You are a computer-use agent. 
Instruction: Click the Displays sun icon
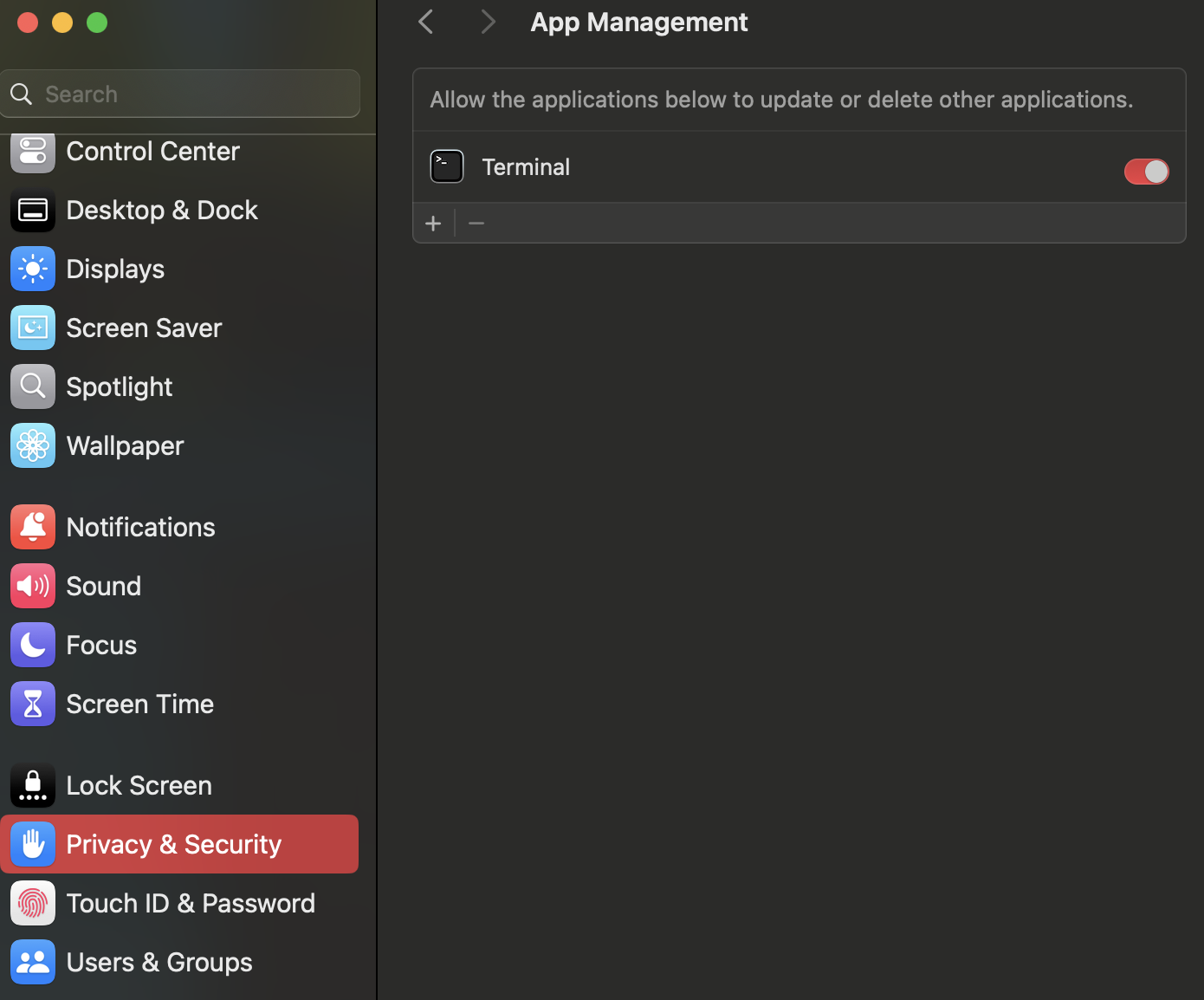click(33, 269)
